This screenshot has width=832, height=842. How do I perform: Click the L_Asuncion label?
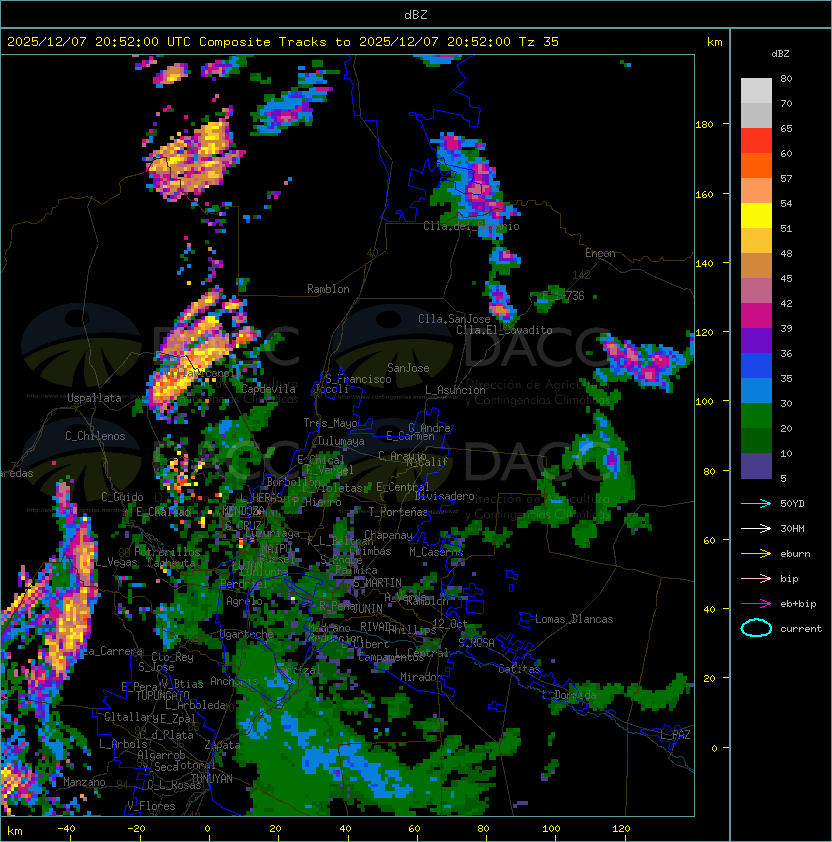tap(455, 390)
